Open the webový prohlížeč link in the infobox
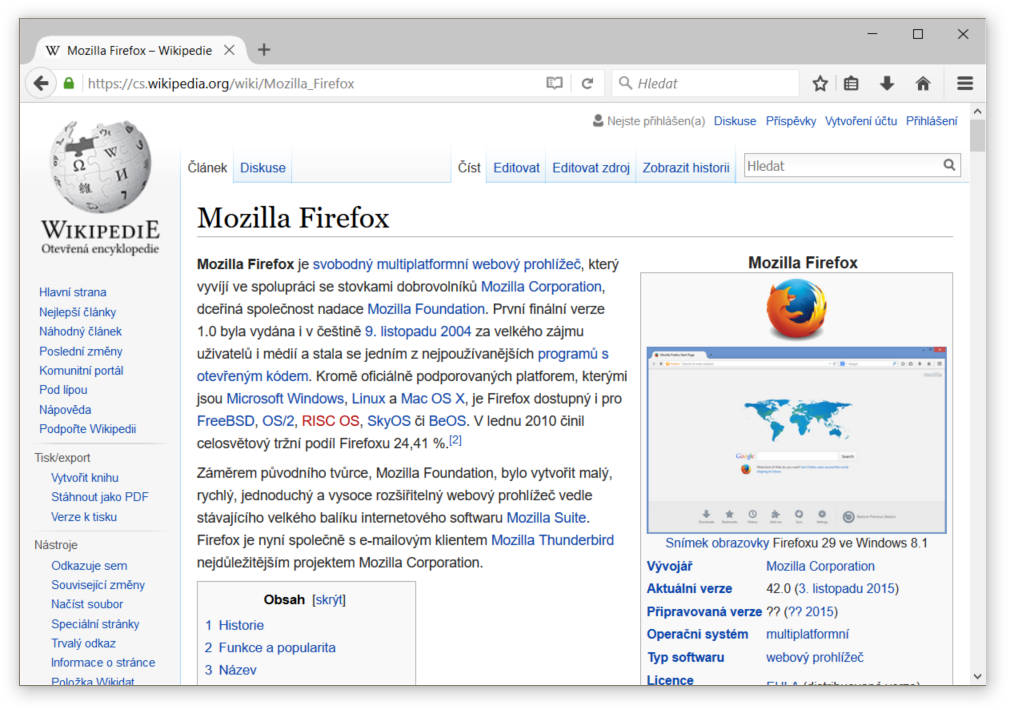The width and height of the screenshot is (1010, 710). 815,657
